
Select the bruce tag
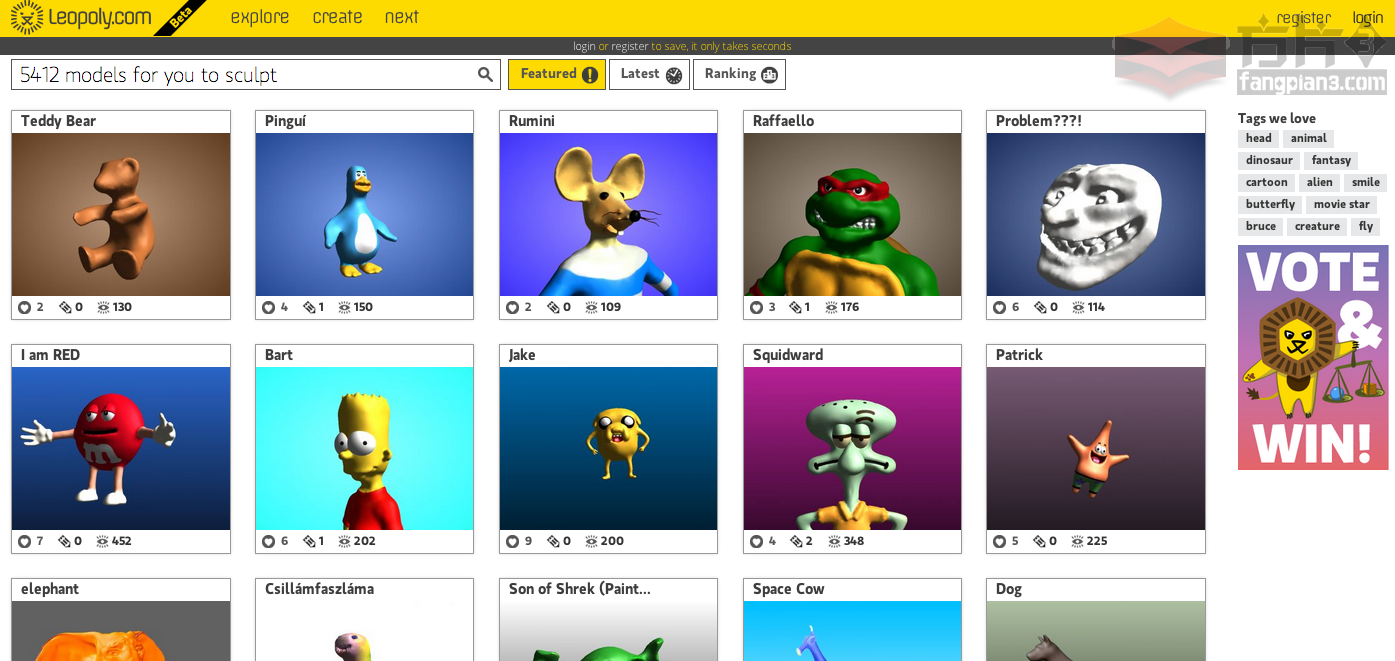point(1260,227)
